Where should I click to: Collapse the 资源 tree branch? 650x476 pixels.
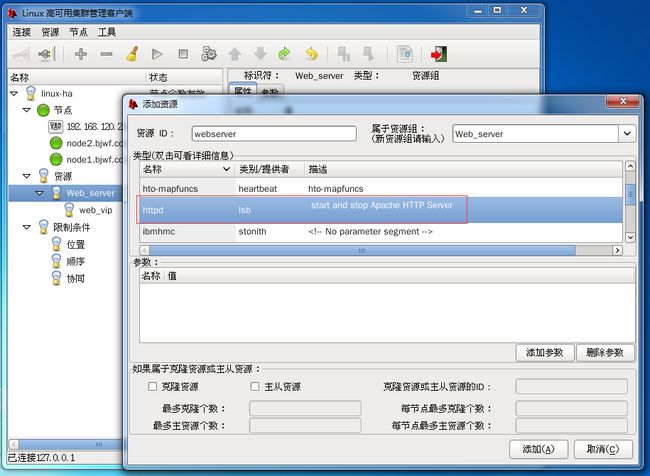[x=27, y=176]
